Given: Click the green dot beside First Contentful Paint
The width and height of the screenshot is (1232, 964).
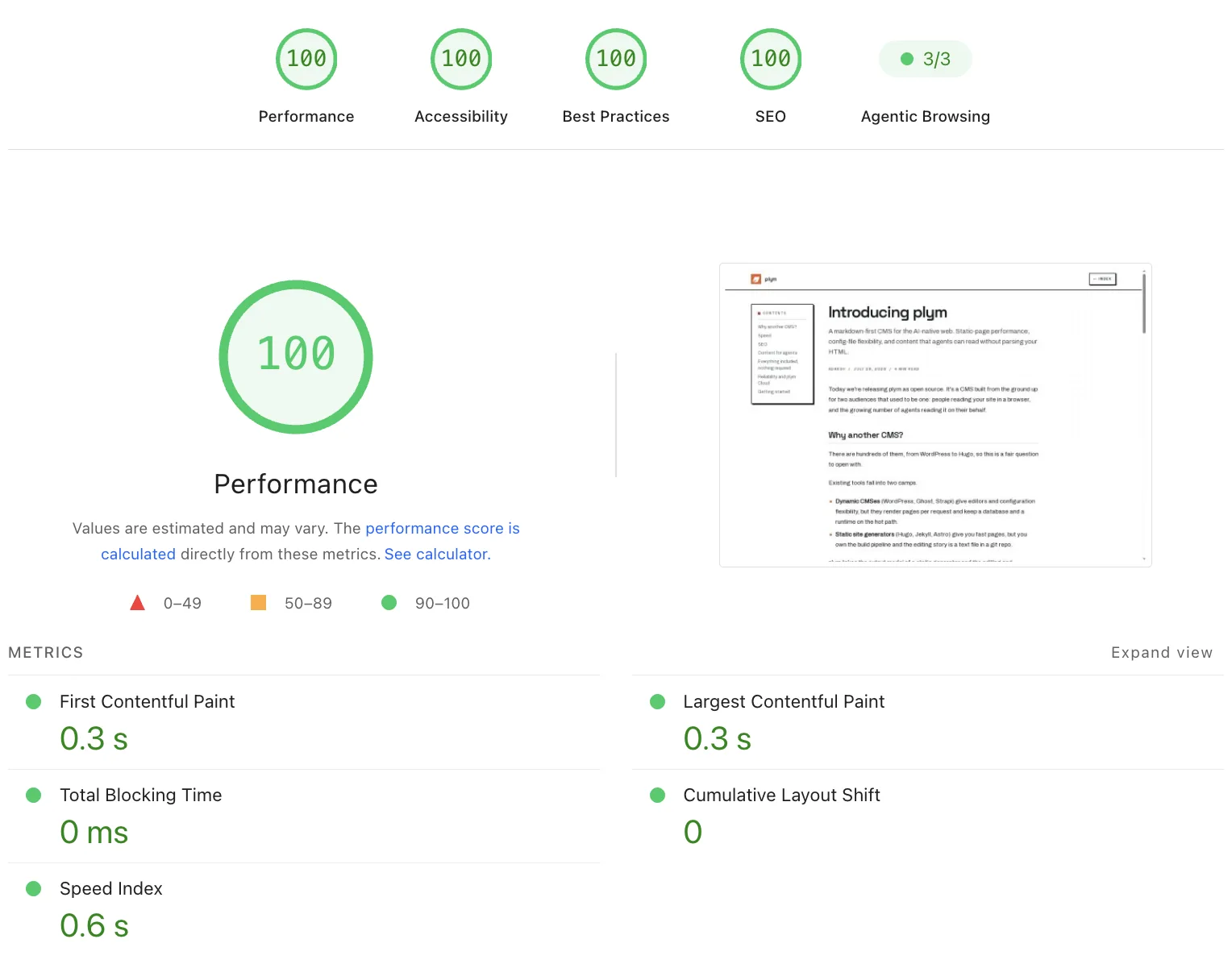Looking at the screenshot, I should [x=34, y=701].
